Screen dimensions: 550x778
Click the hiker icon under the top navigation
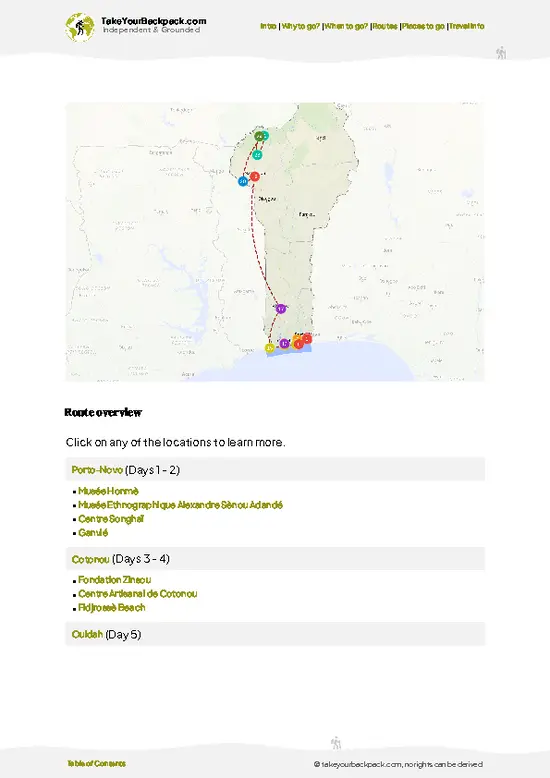501,53
